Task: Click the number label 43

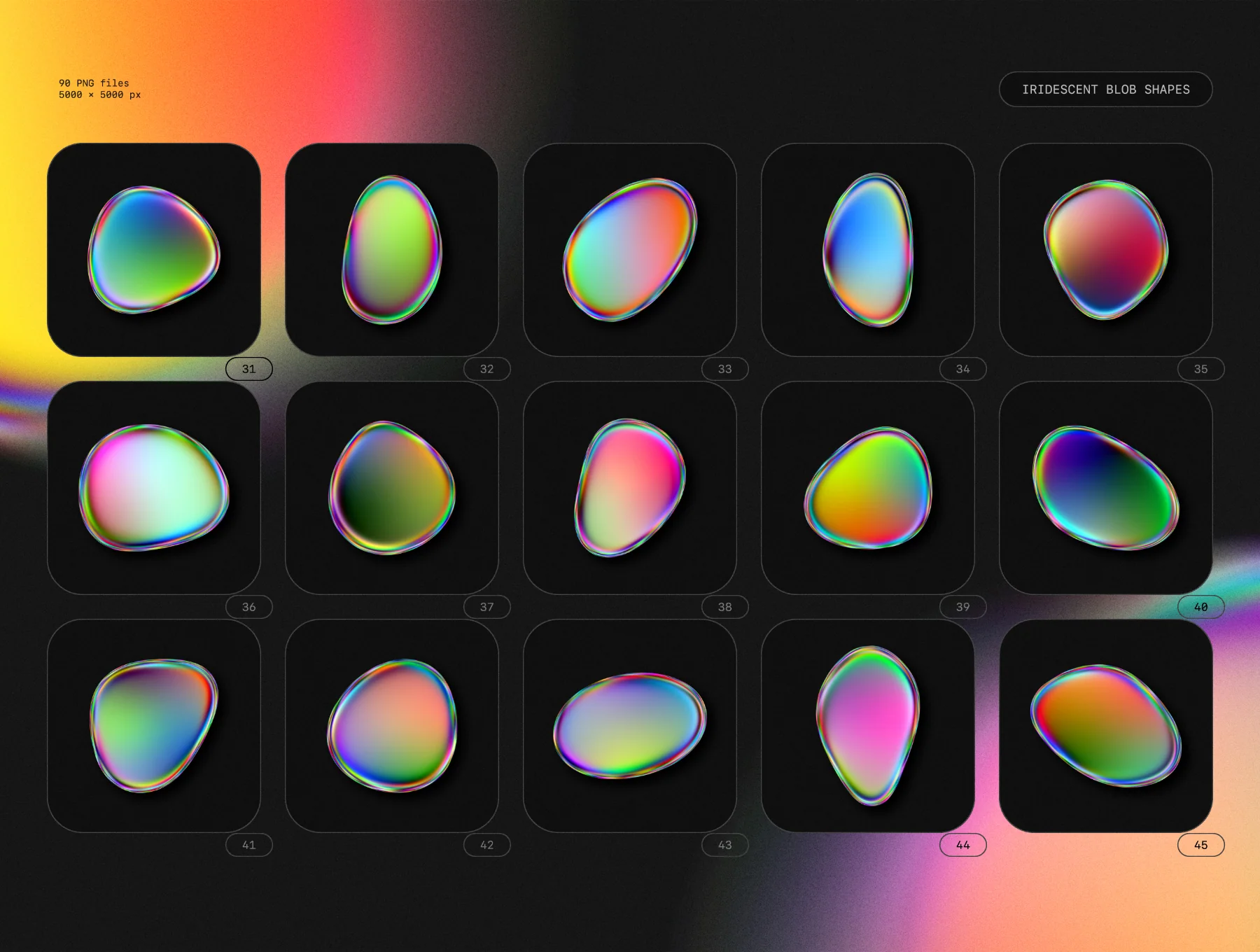Action: pyautogui.click(x=725, y=845)
